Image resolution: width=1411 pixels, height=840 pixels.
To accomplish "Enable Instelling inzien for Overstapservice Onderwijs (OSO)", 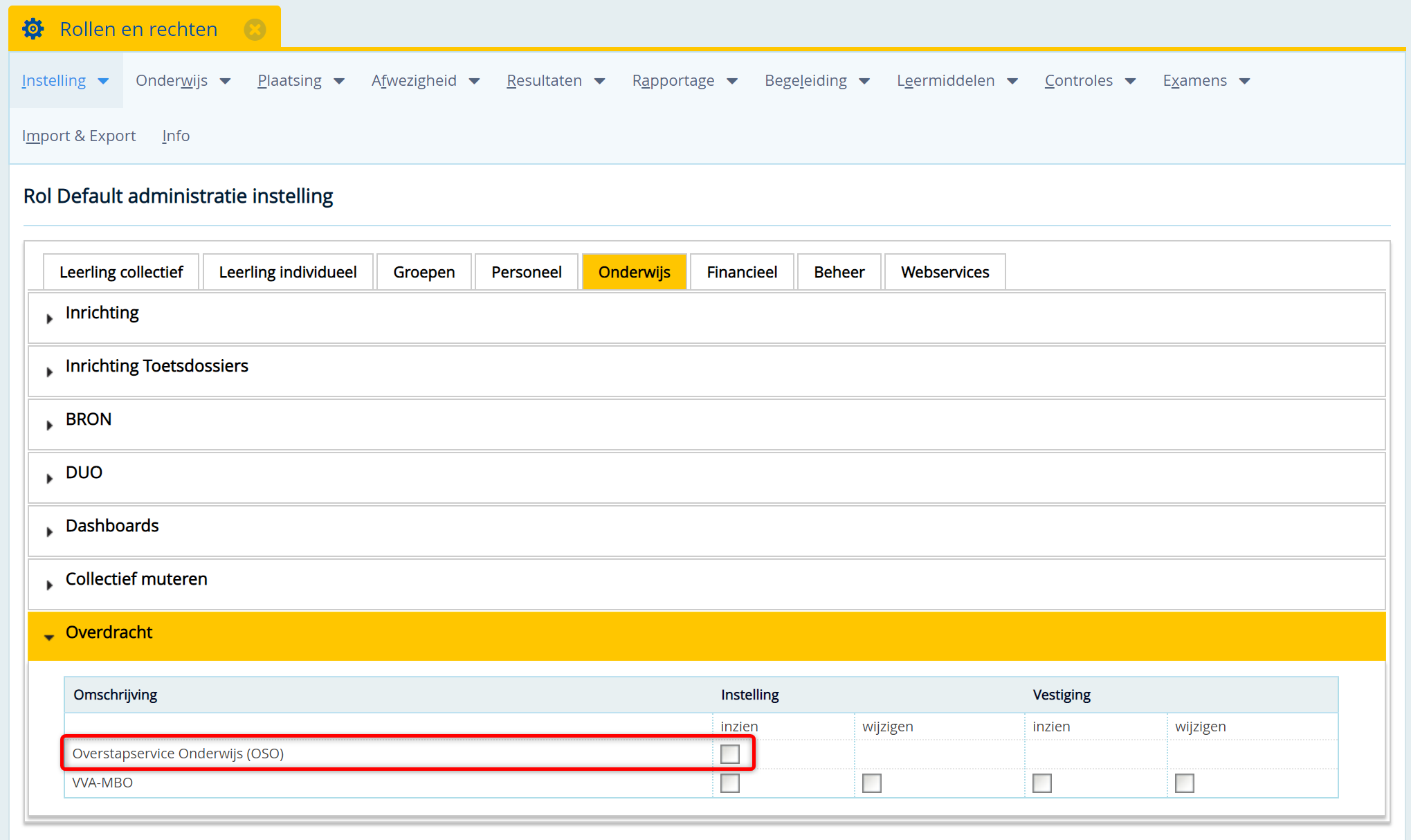I will pos(730,754).
